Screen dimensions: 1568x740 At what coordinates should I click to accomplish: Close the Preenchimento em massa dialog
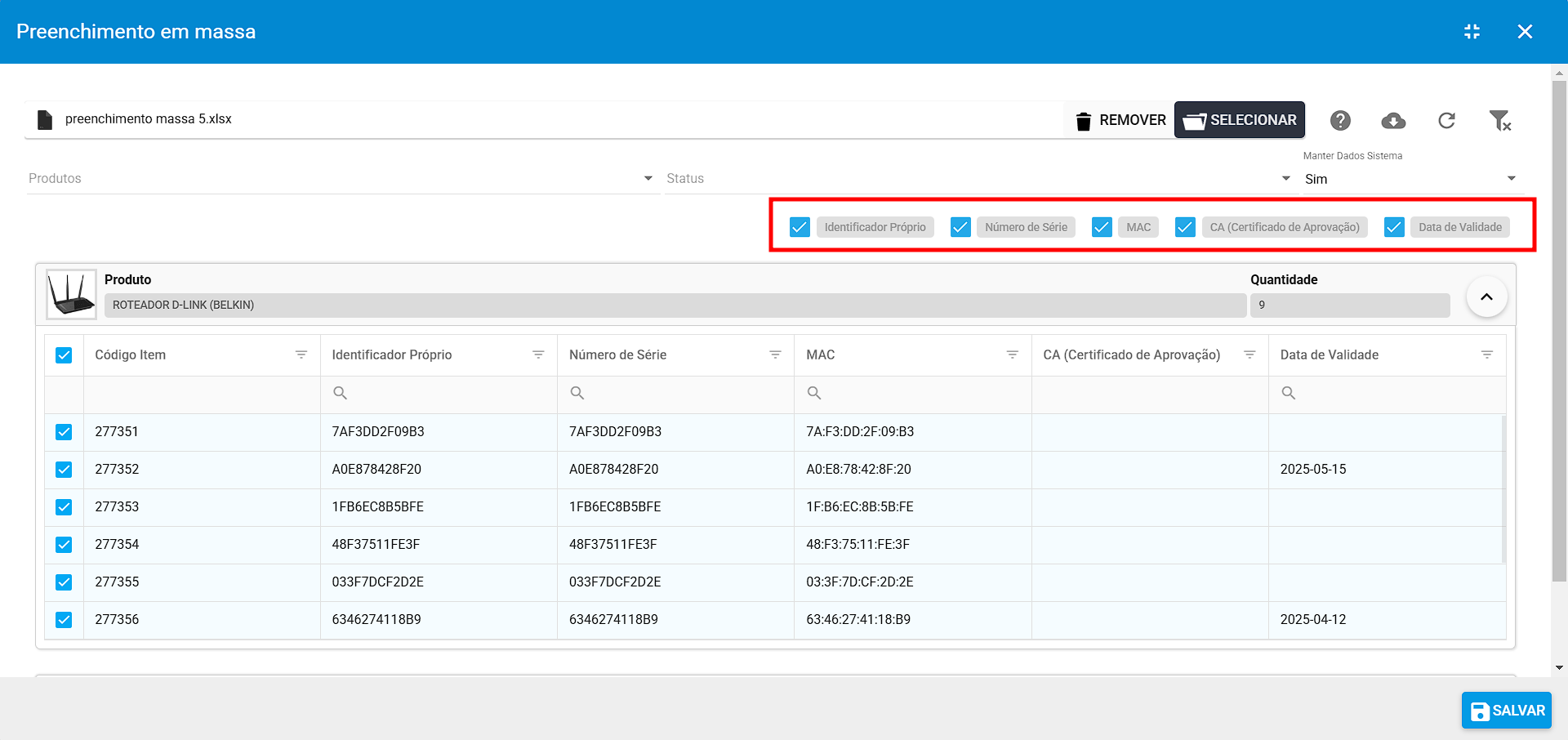coord(1525,32)
